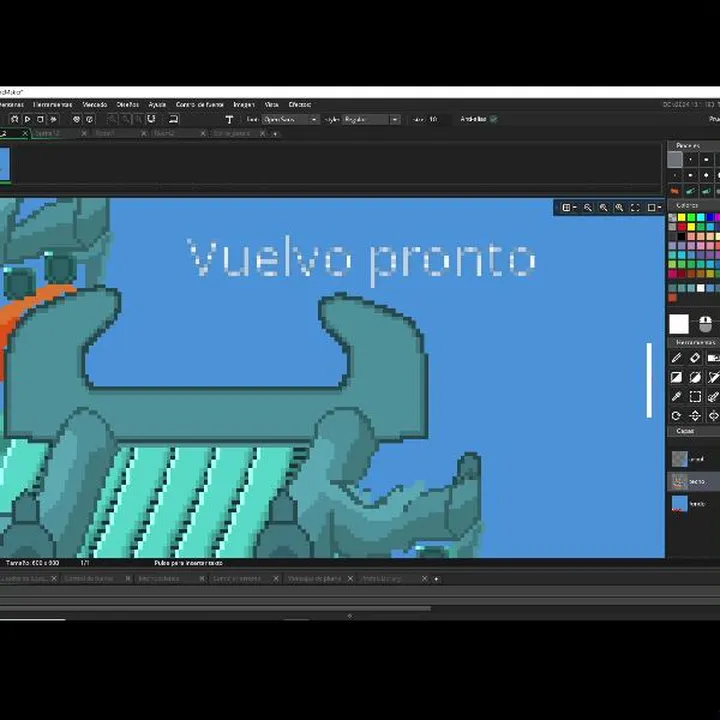Image resolution: width=720 pixels, height=720 pixels.
Task: Select the Pencil tool in Herramientas
Action: [676, 358]
